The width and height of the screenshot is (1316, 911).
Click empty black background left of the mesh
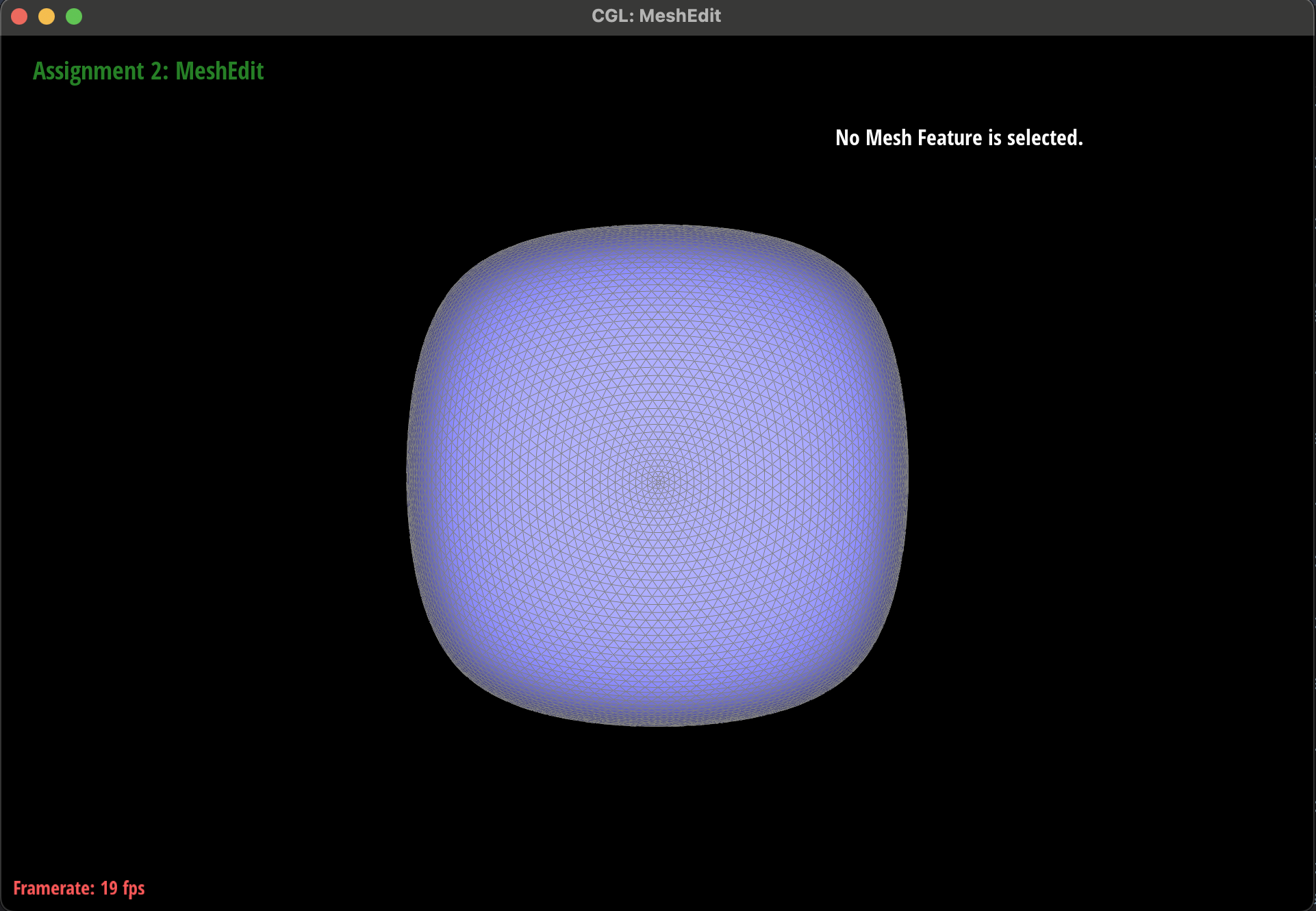205,479
